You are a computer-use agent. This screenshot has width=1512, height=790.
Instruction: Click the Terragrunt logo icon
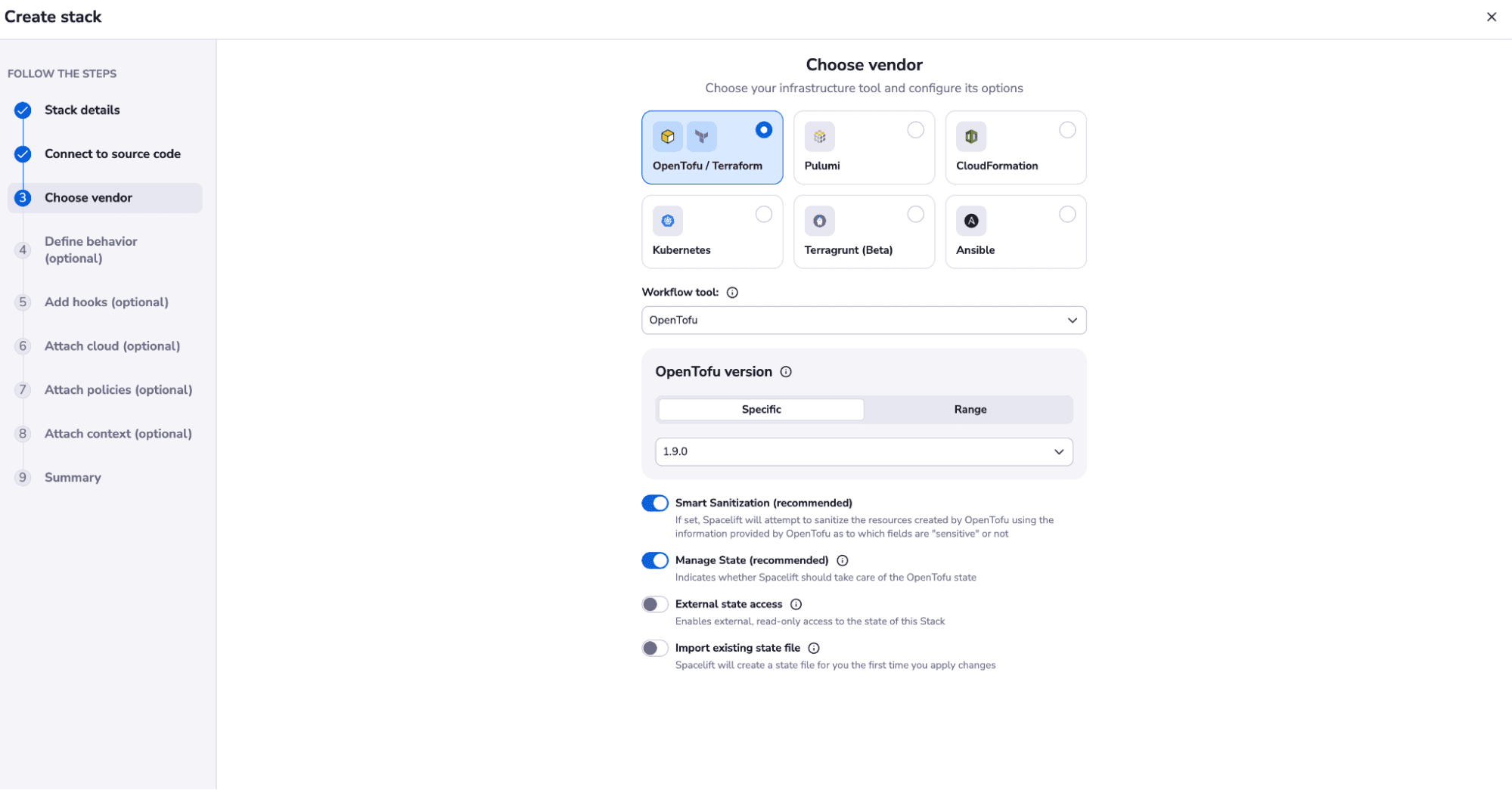[819, 221]
